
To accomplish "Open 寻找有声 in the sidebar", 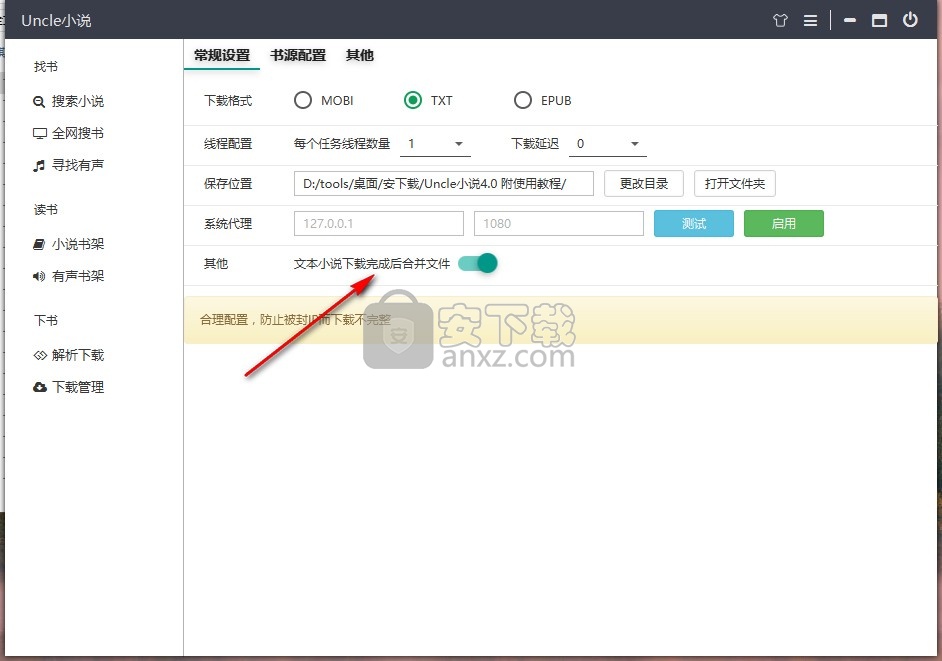I will [x=77, y=165].
